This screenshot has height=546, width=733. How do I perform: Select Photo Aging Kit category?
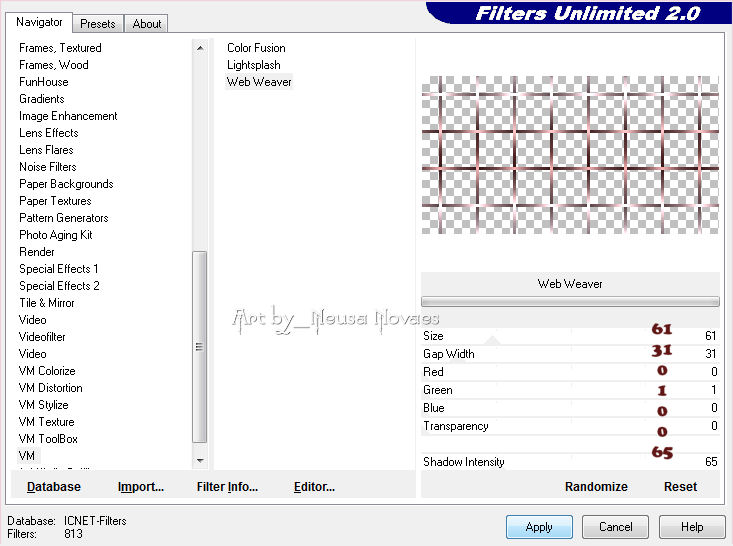point(56,235)
